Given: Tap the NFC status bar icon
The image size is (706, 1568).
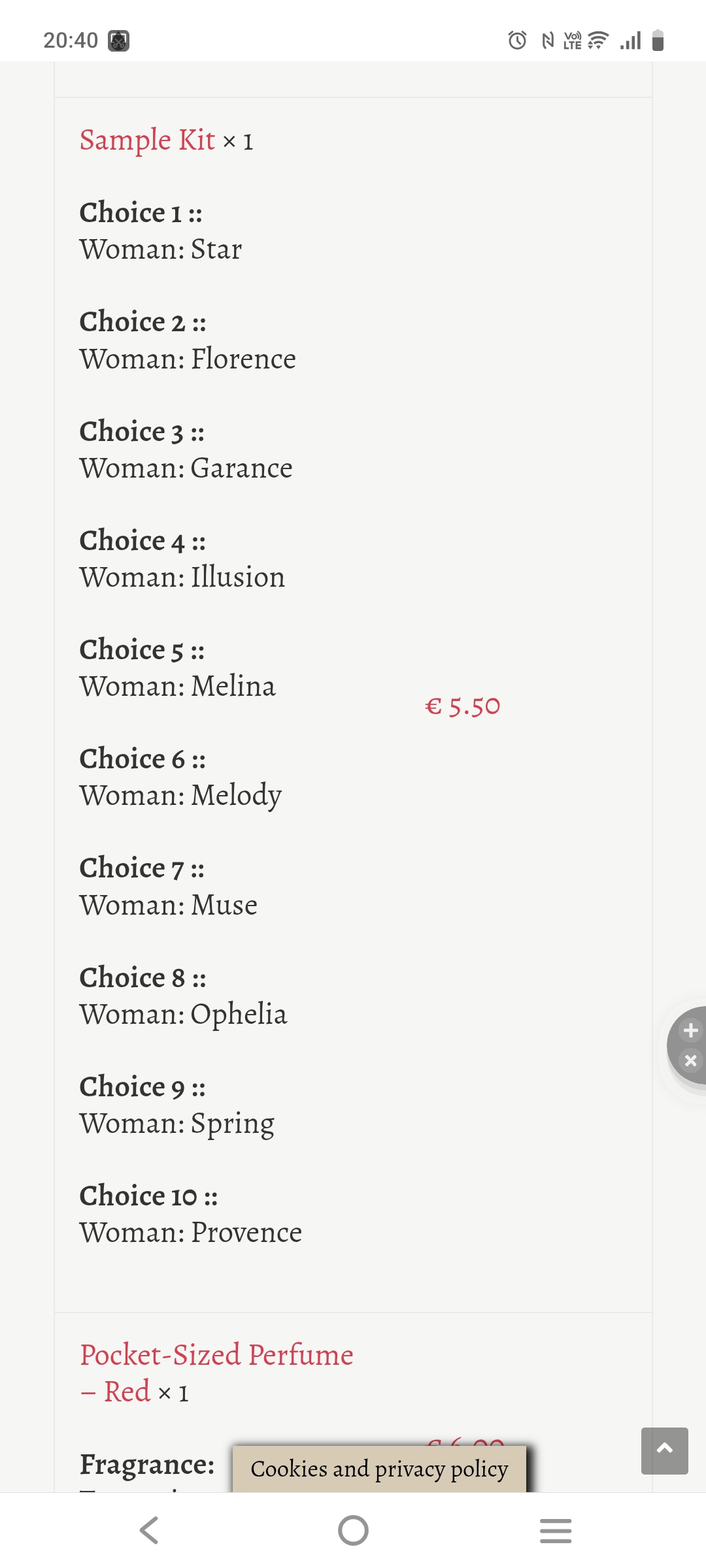Looking at the screenshot, I should tap(548, 41).
